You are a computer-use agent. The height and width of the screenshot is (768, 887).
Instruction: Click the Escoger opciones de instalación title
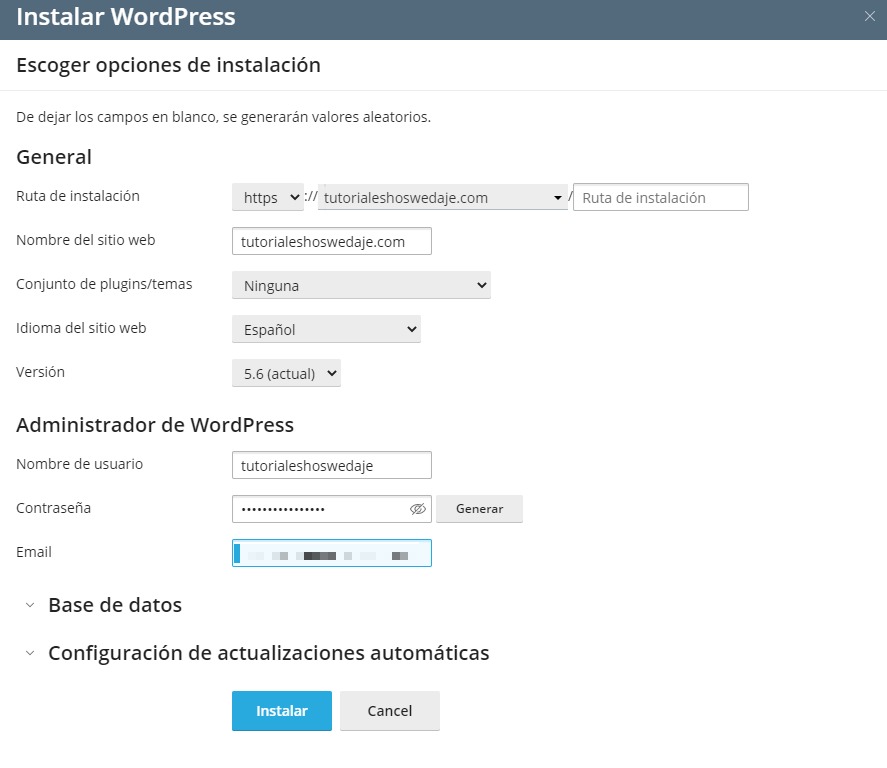[169, 65]
